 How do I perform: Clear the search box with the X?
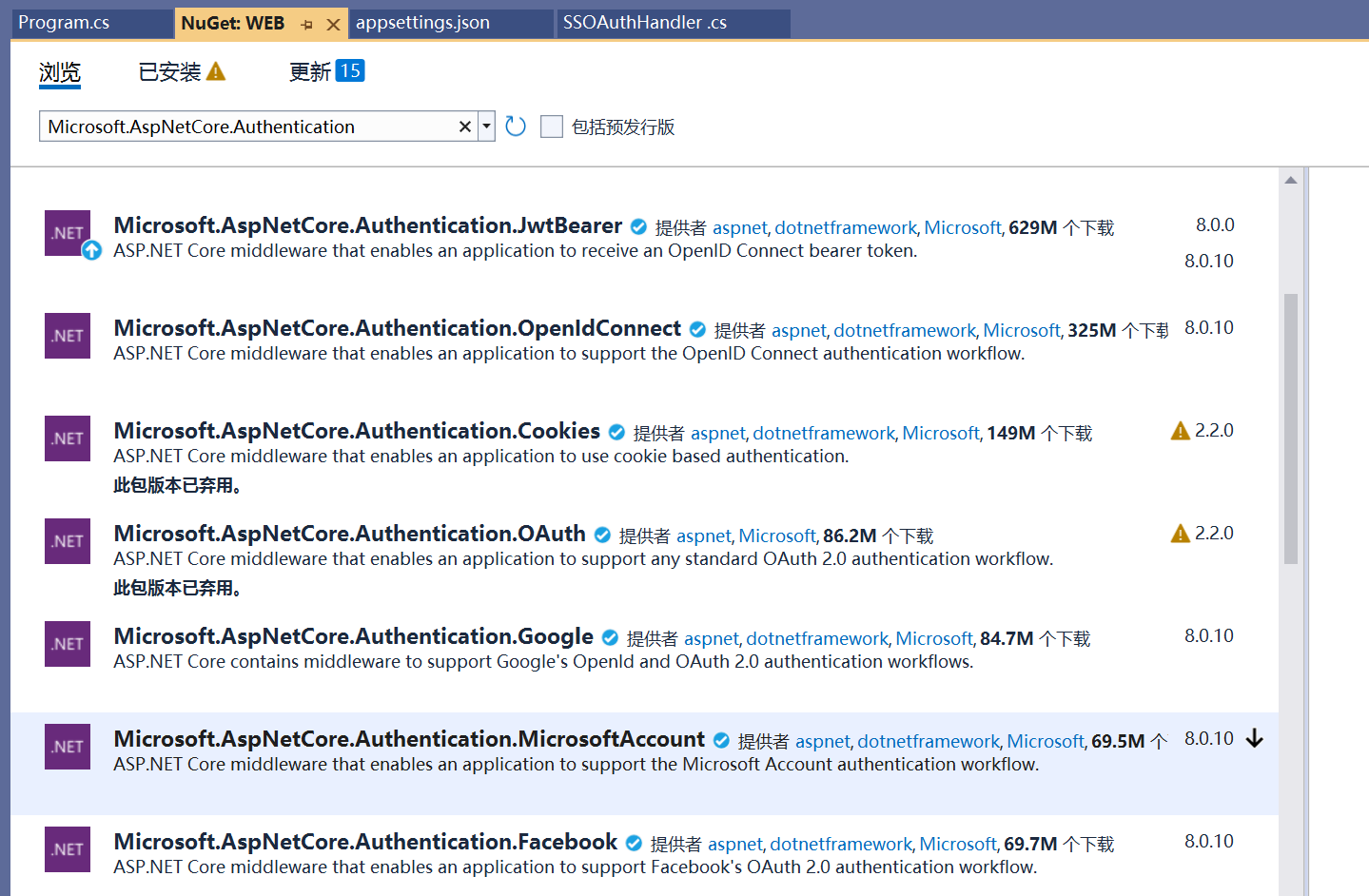pos(465,127)
